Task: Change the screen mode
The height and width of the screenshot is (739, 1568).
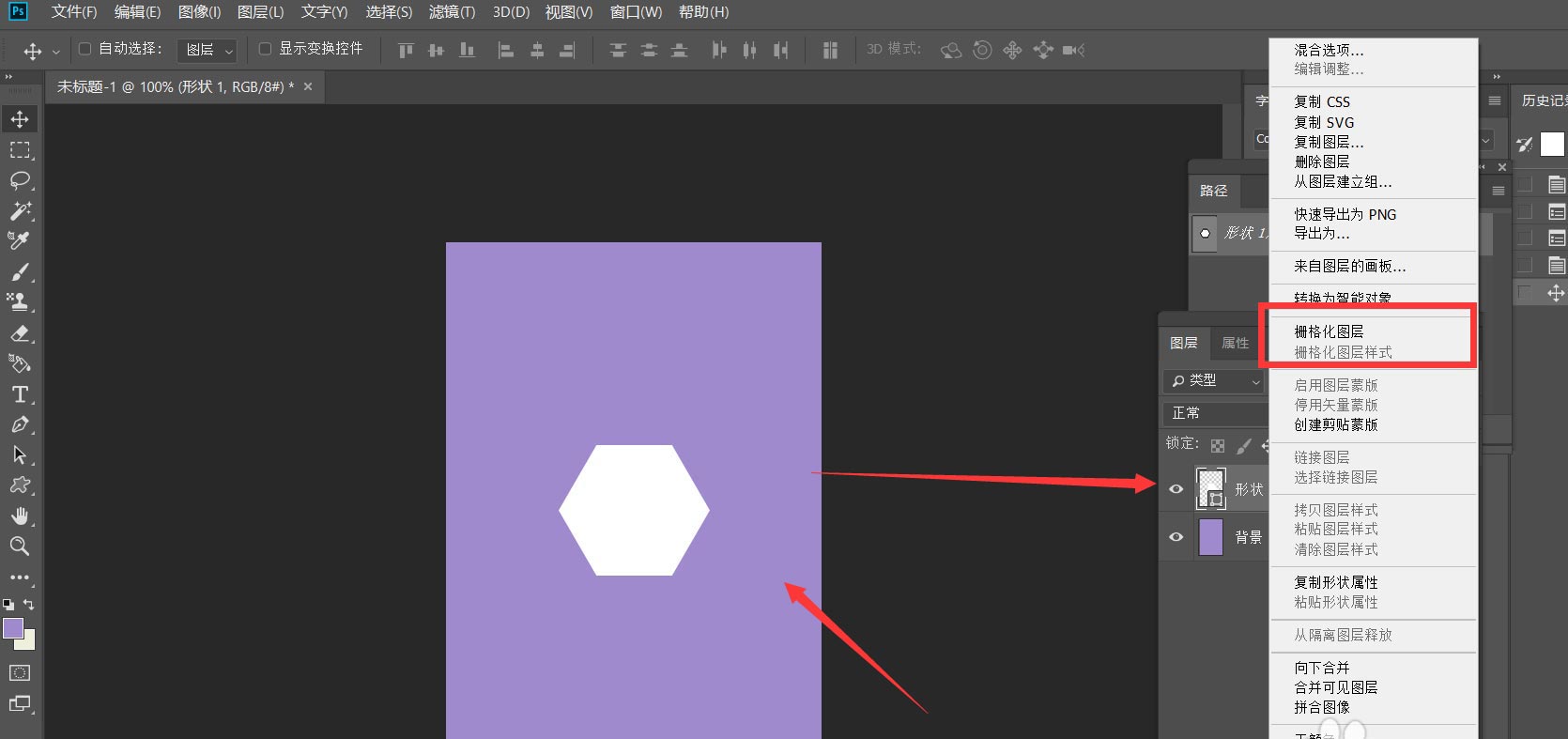Action: 20,703
